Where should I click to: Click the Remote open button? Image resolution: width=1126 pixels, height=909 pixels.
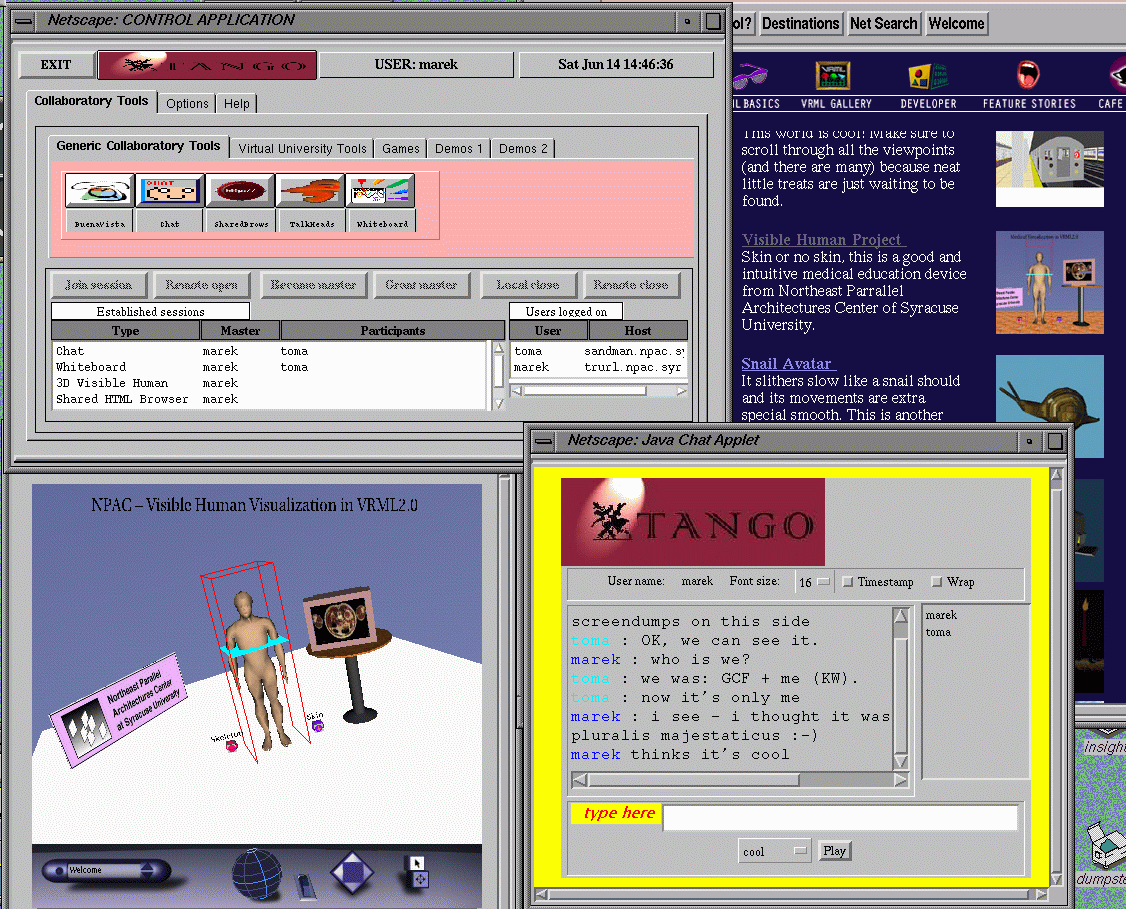(201, 285)
